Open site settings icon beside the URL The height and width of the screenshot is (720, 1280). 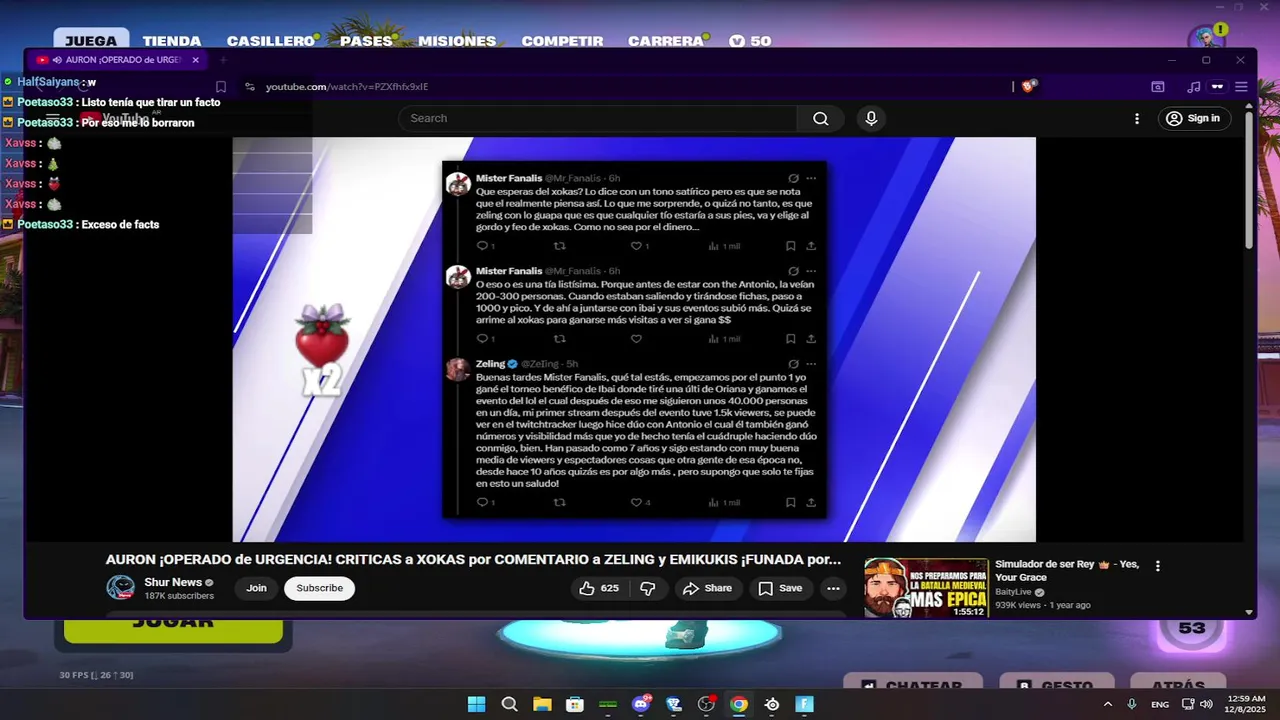(249, 87)
